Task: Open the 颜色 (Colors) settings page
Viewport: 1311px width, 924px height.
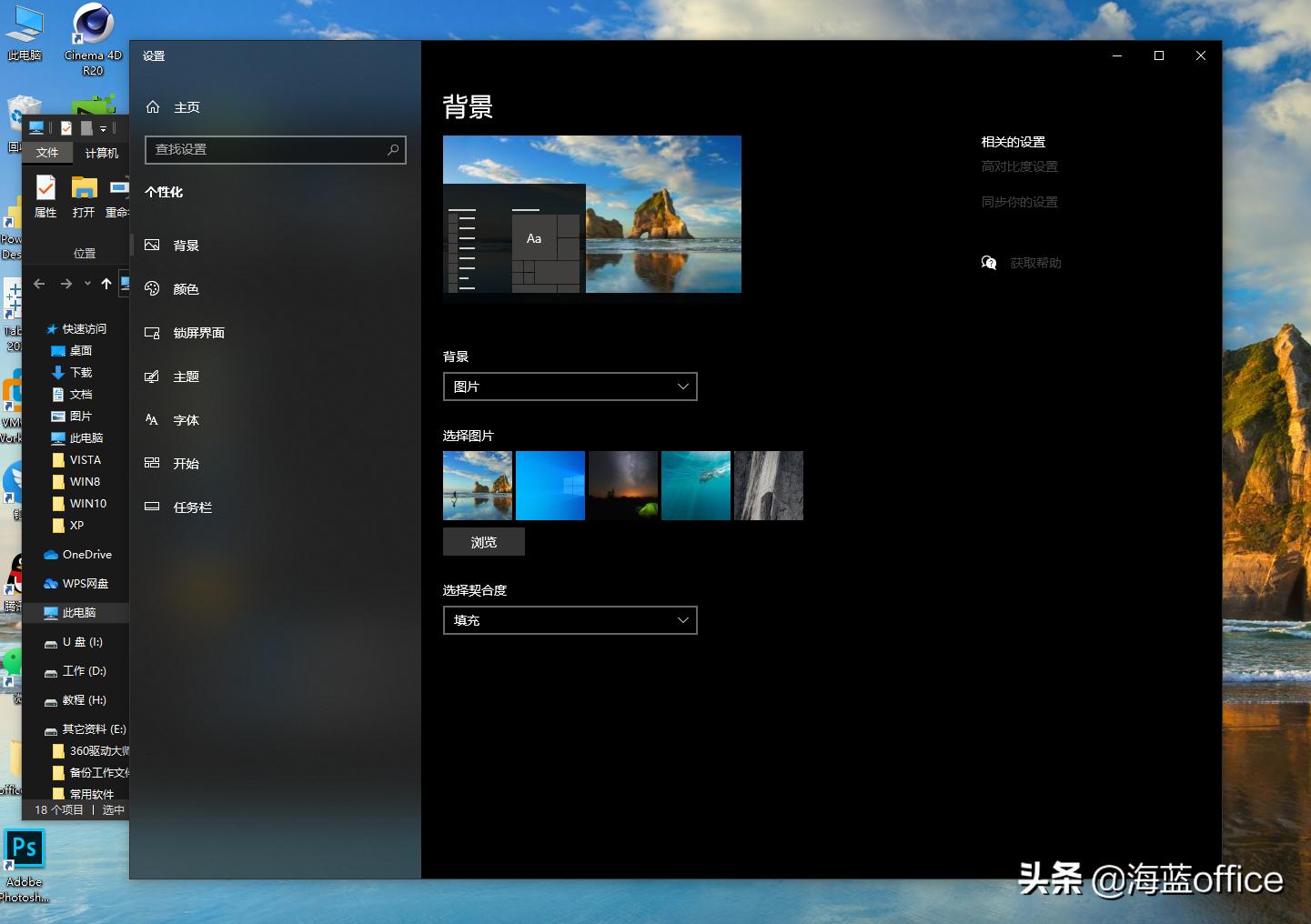Action: (x=185, y=288)
